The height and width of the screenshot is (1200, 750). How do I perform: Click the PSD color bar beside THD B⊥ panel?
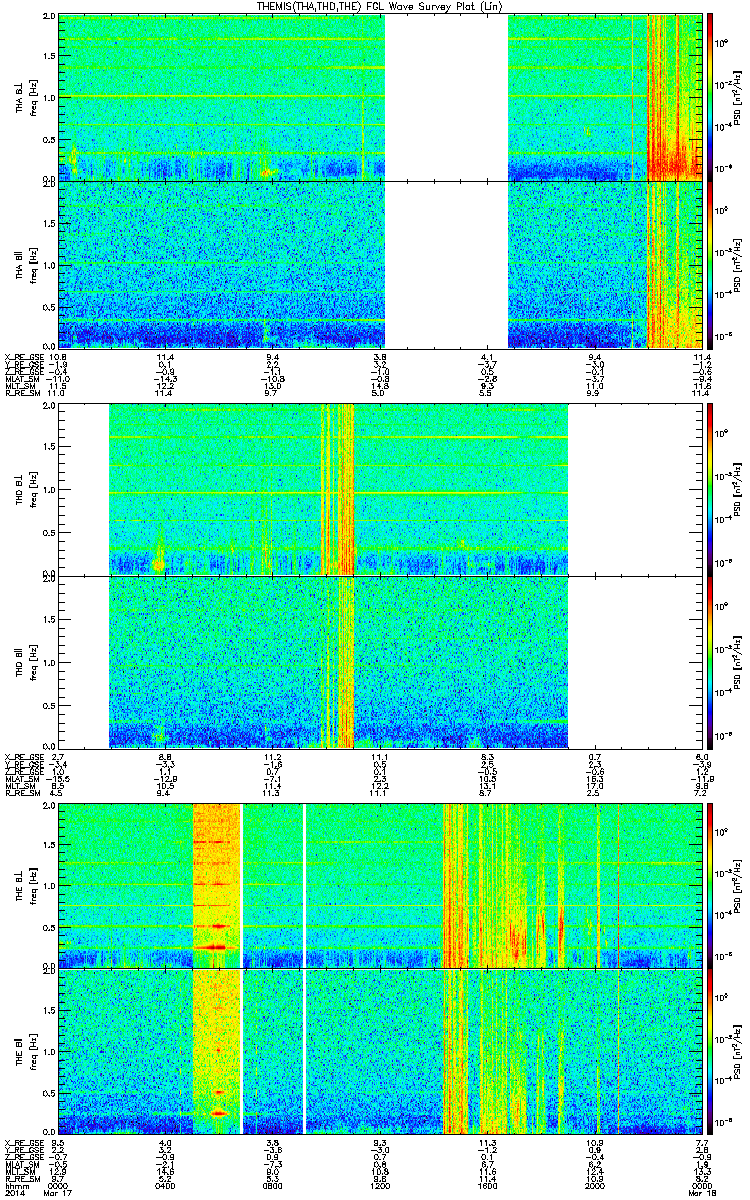710,489
